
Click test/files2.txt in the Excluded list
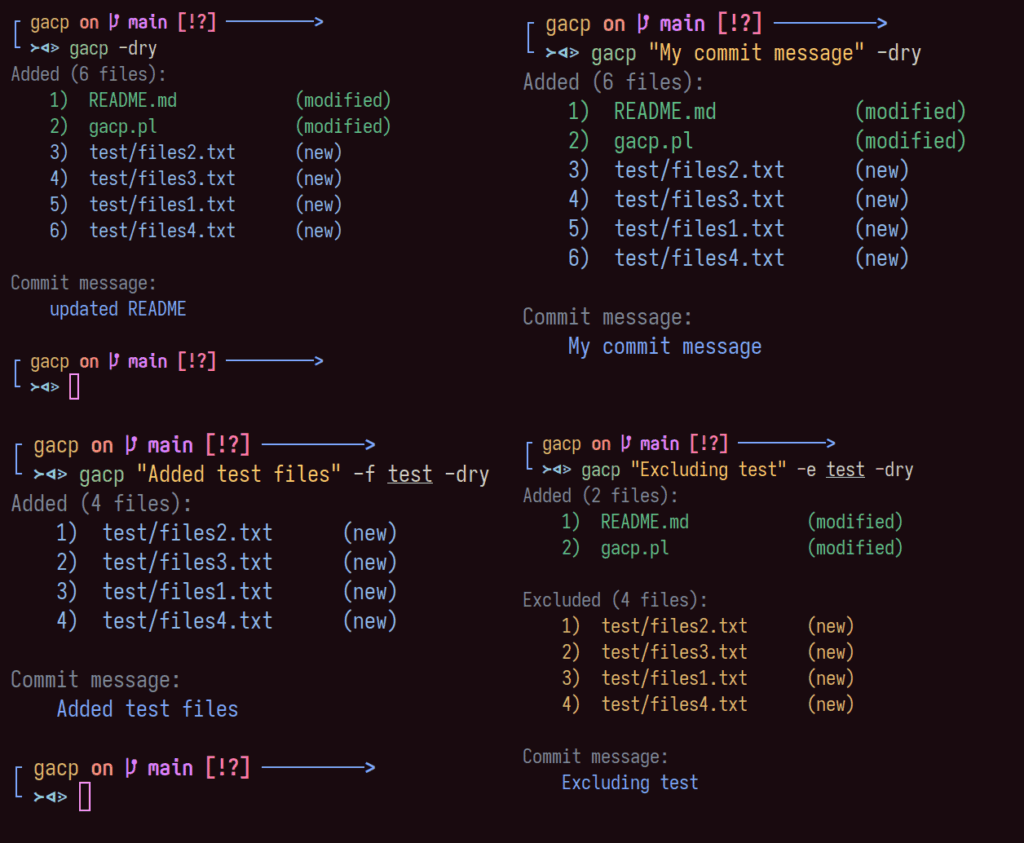[x=674, y=626]
